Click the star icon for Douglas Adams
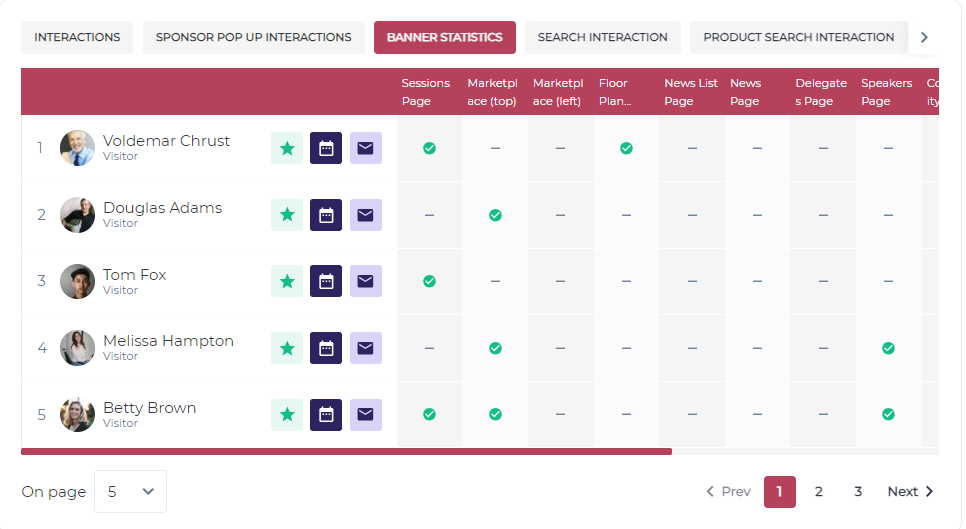The image size is (966, 529). (x=287, y=215)
